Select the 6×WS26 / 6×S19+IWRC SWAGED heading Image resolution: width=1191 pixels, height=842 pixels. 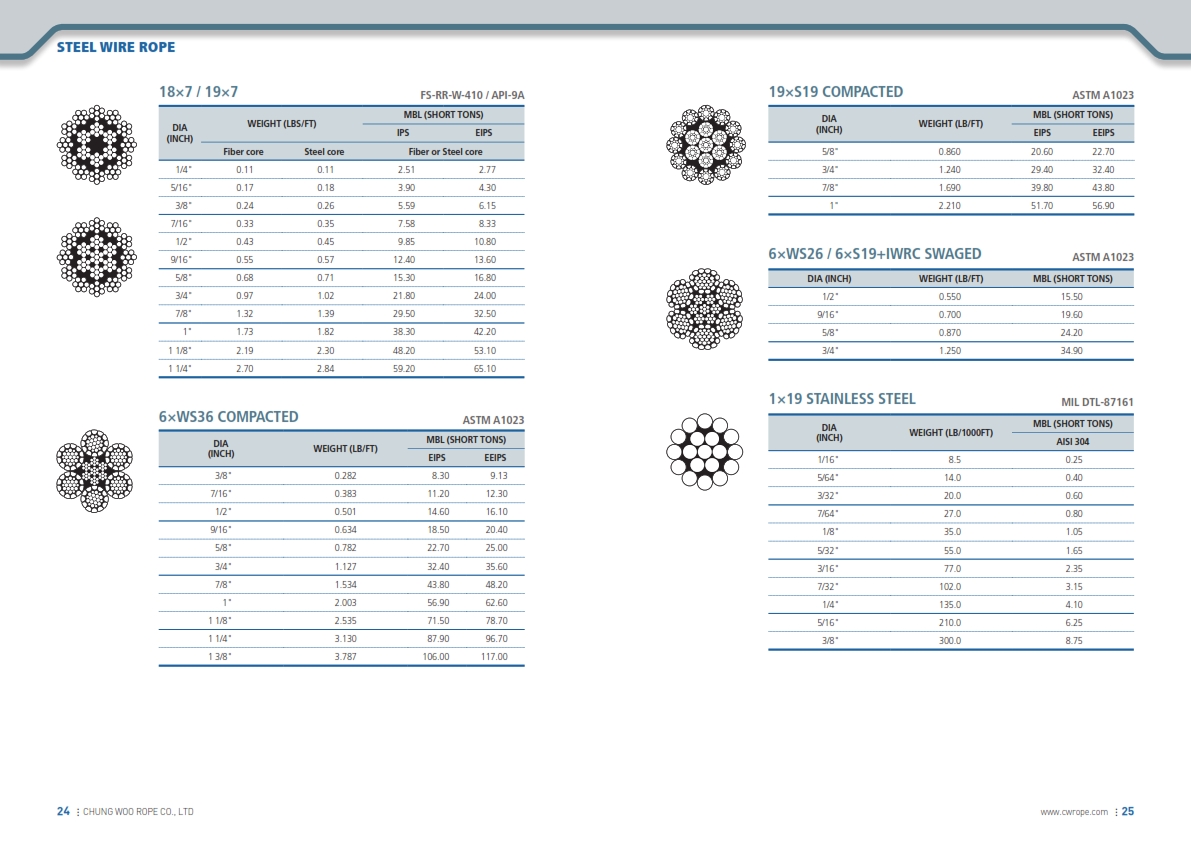pyautogui.click(x=874, y=254)
